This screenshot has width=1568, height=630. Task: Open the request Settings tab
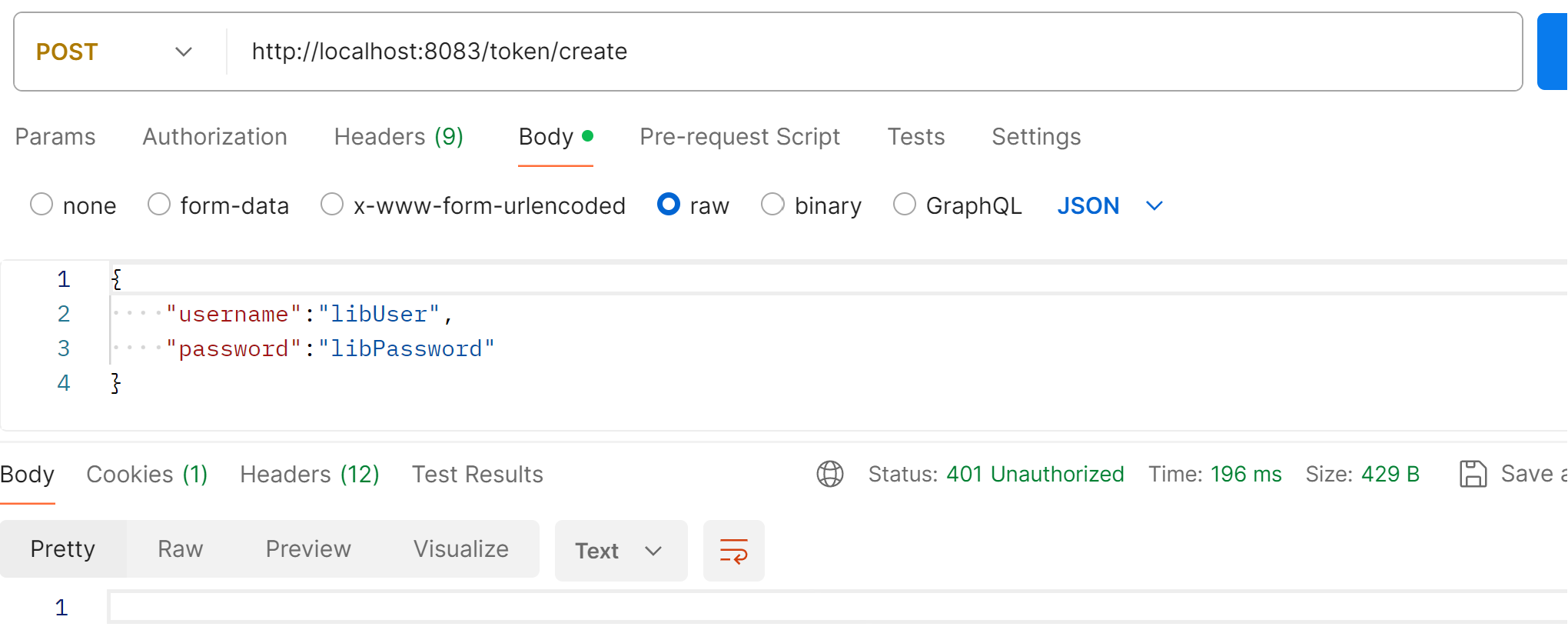(1036, 137)
